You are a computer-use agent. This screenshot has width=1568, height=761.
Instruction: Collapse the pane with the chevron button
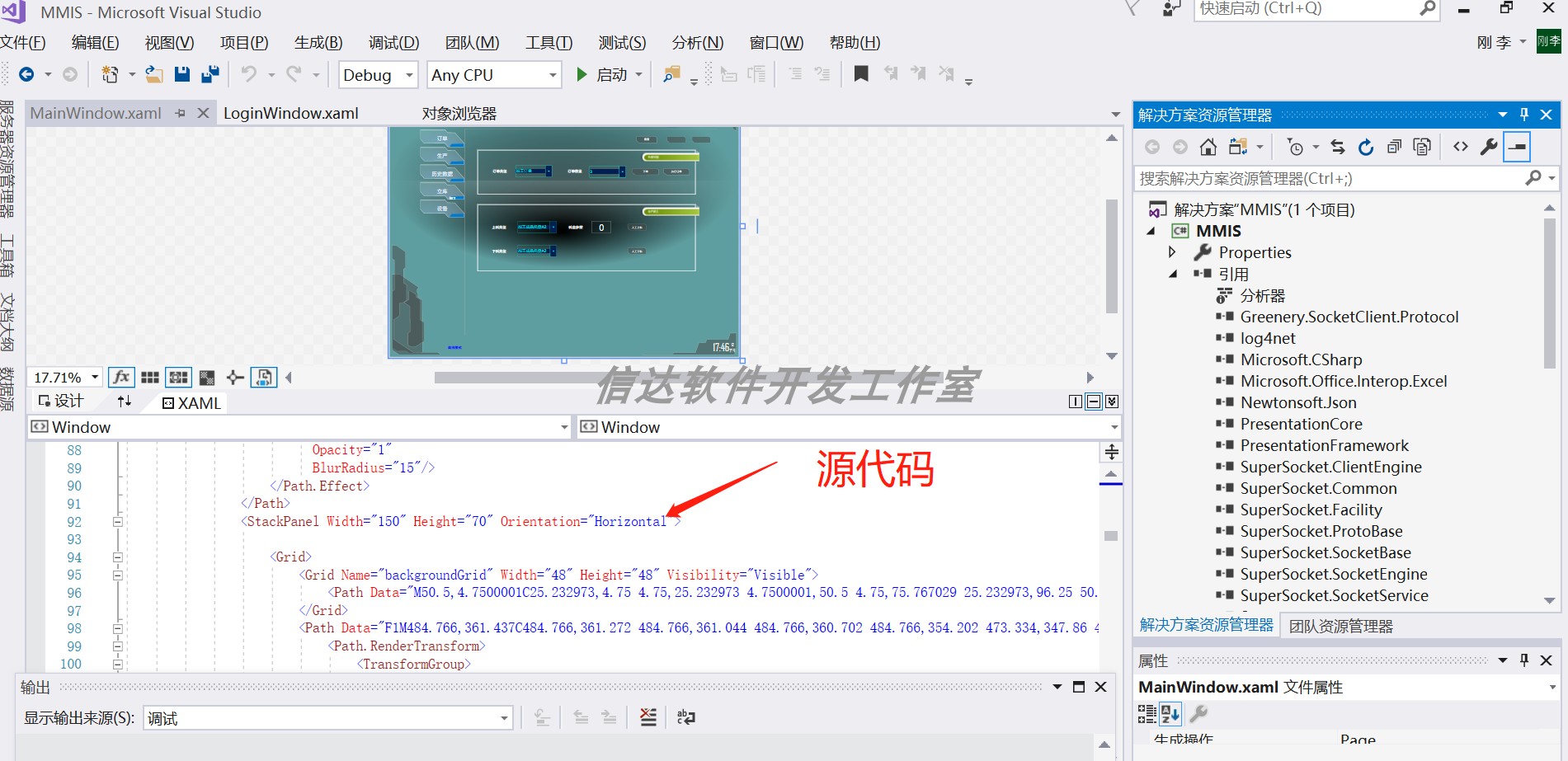tap(1112, 402)
